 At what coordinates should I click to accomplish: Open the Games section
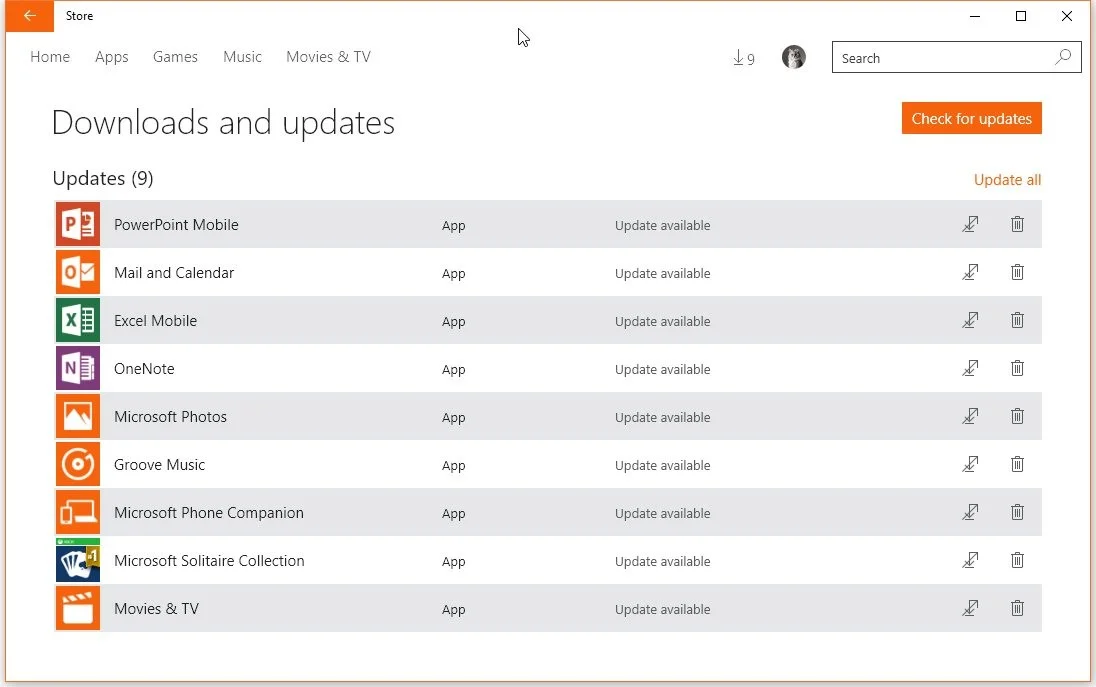pyautogui.click(x=175, y=57)
